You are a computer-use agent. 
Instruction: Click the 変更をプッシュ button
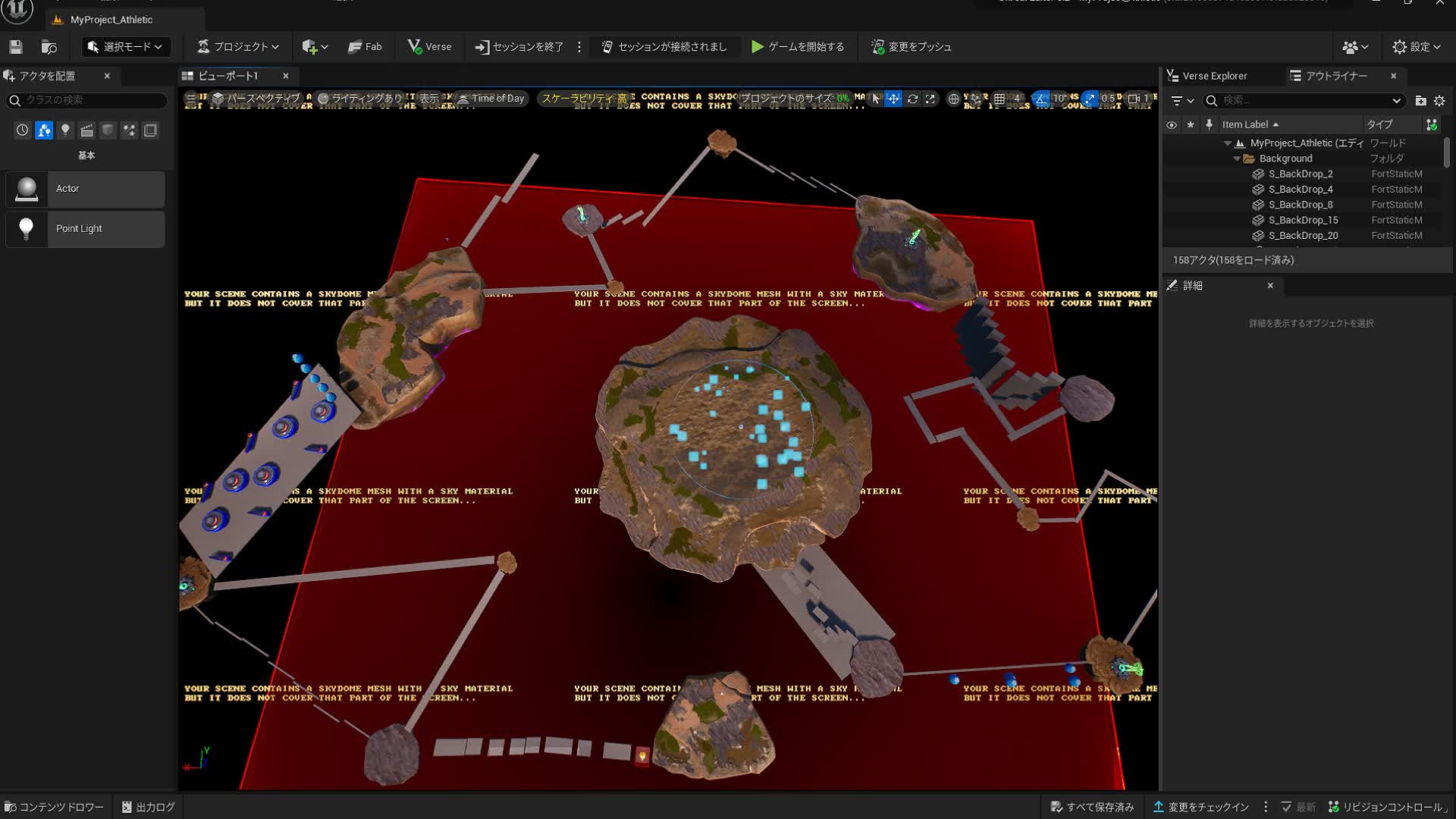point(911,46)
